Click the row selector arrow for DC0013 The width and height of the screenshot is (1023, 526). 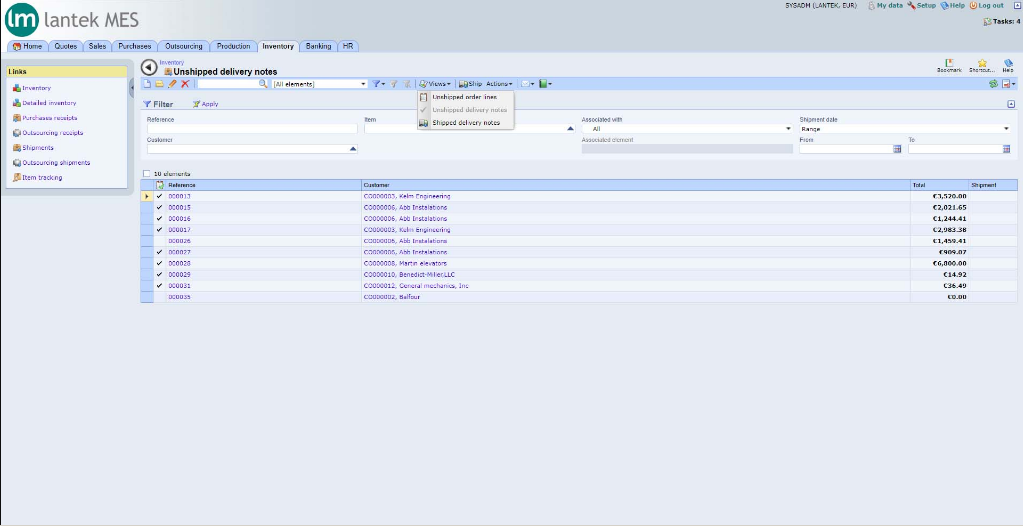[147, 196]
